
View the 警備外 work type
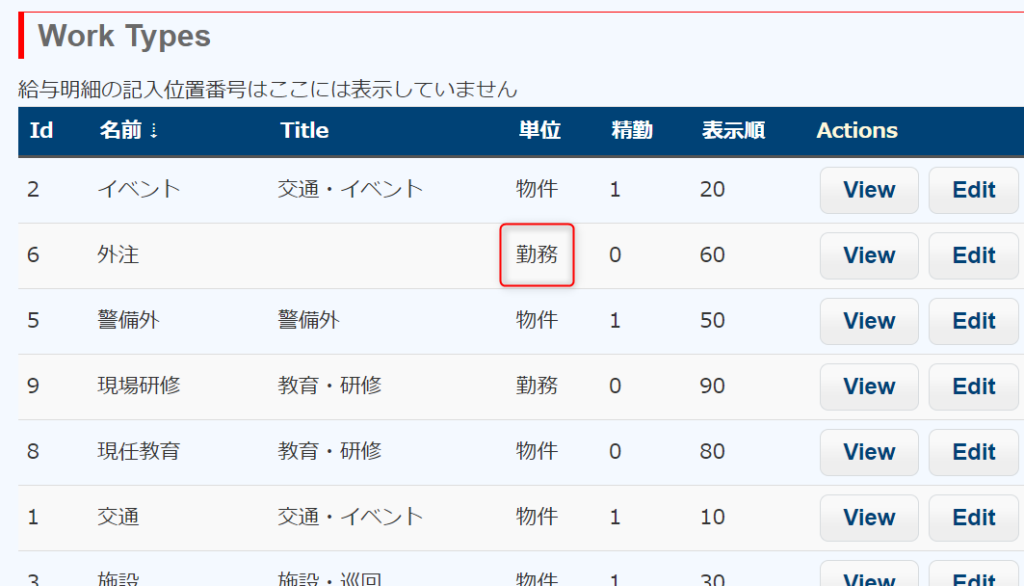coord(868,321)
